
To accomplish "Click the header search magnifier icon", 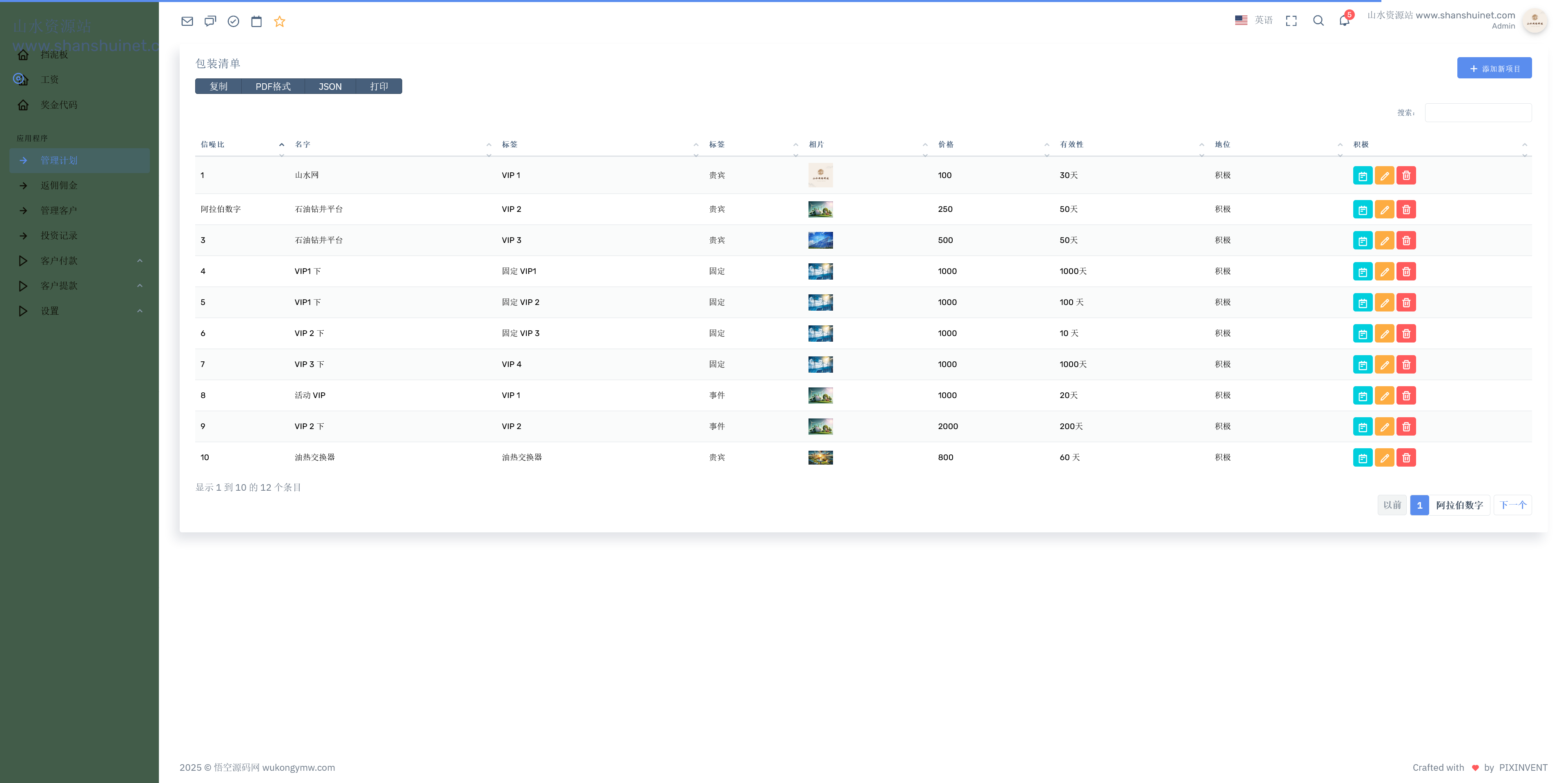I will click(1318, 21).
